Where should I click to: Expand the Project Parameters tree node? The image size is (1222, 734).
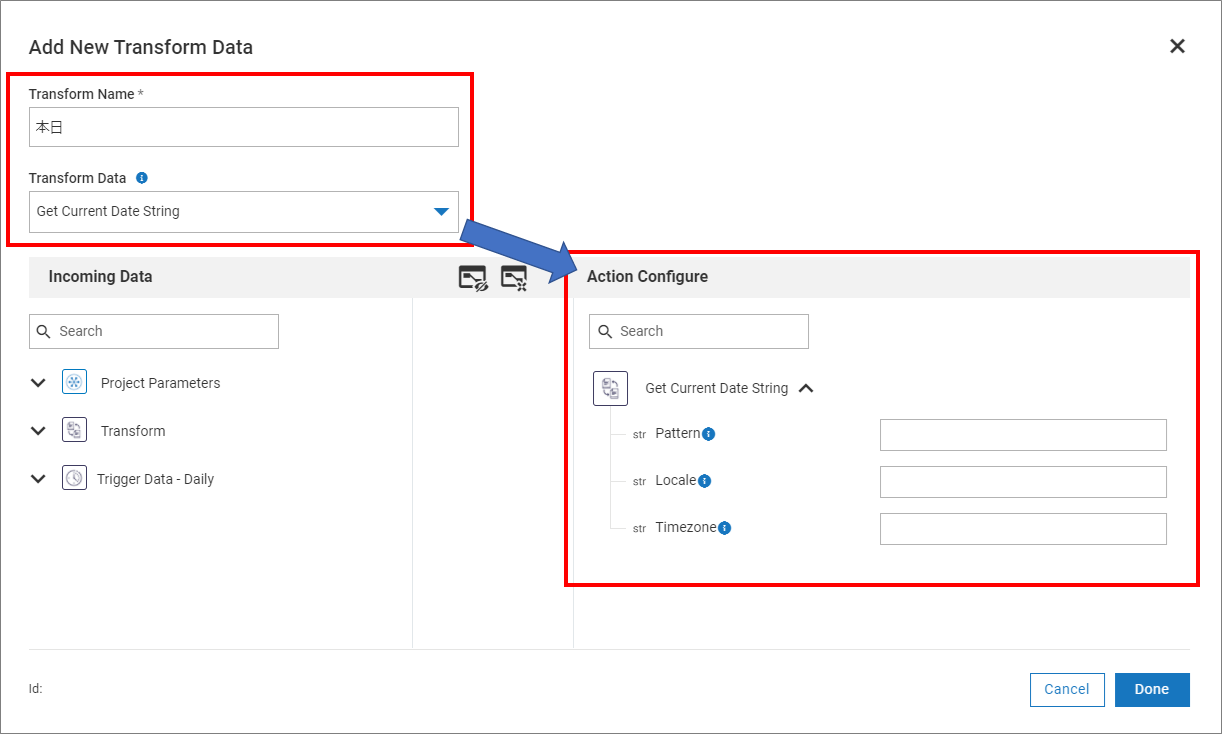(38, 383)
